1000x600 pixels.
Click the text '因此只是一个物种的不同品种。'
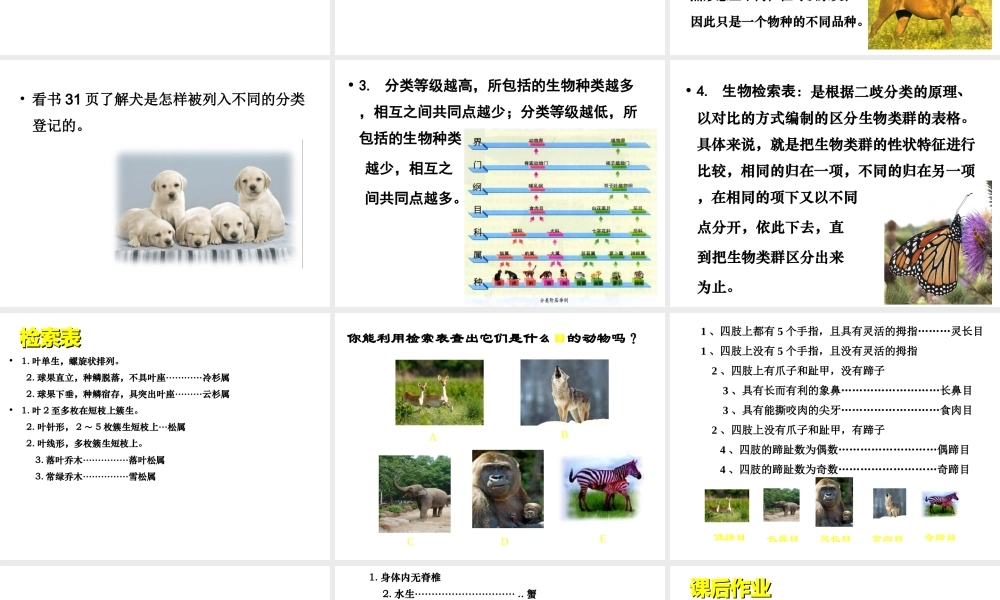[x=777, y=22]
